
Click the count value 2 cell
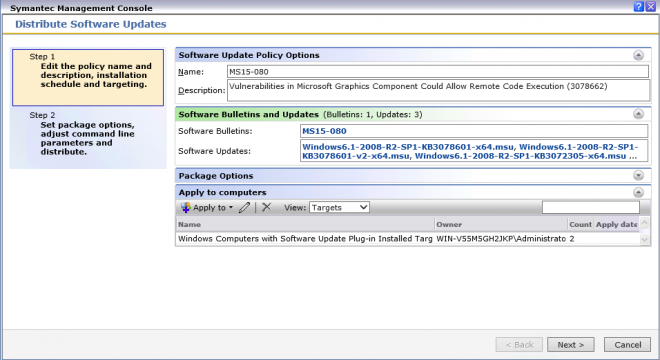[572, 239]
